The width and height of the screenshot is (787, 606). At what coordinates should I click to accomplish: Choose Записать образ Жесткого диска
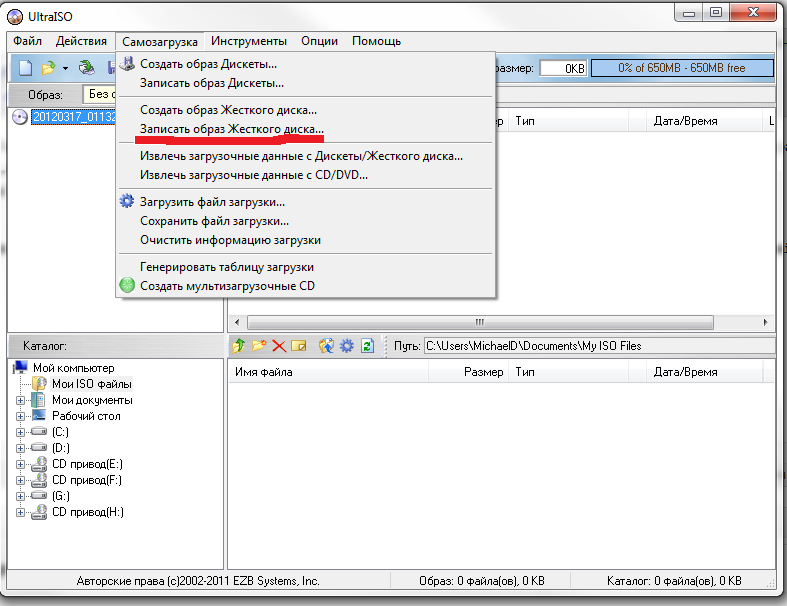pos(306,129)
